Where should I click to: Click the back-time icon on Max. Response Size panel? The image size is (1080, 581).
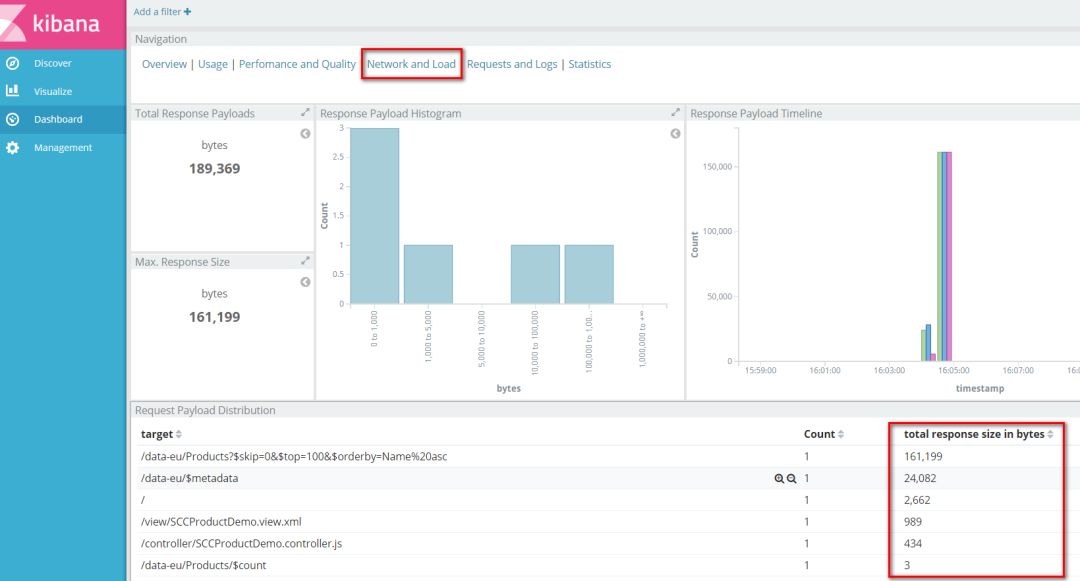[x=305, y=281]
